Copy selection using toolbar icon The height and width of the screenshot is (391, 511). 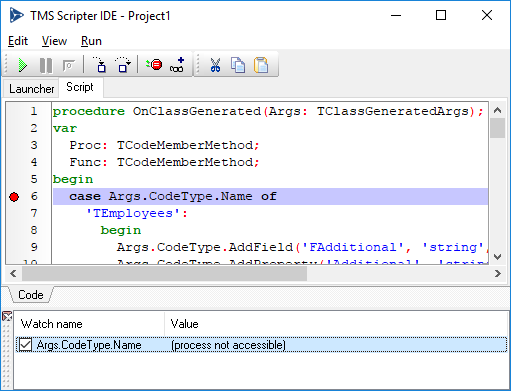tap(238, 65)
